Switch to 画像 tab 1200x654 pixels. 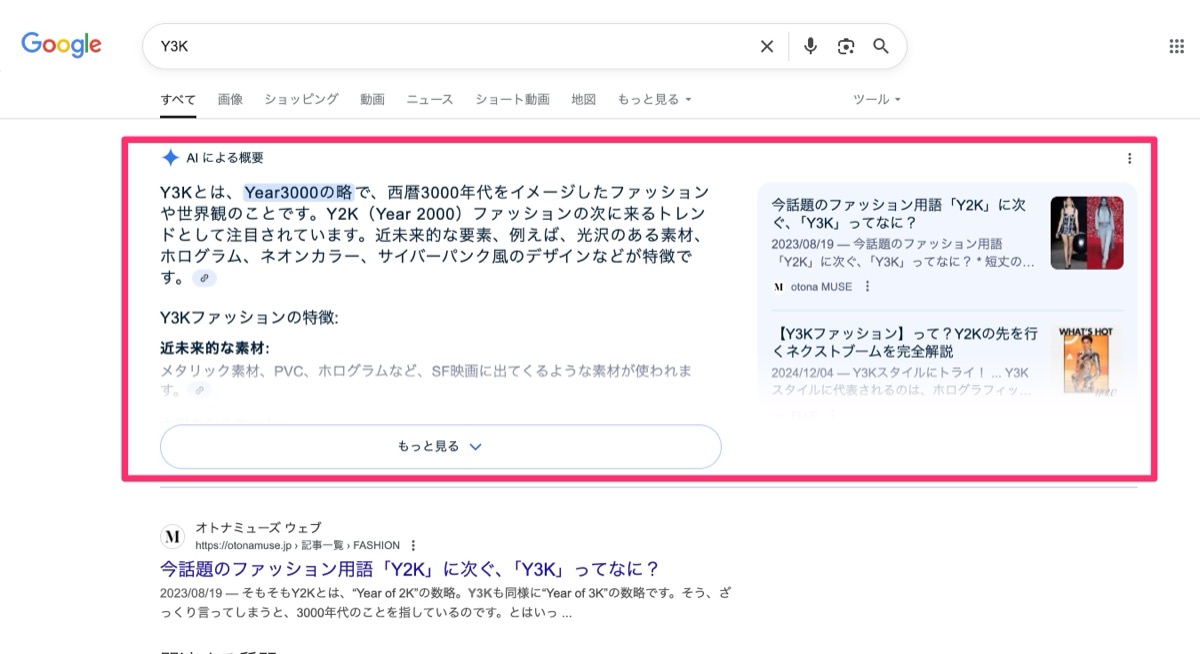click(x=230, y=99)
